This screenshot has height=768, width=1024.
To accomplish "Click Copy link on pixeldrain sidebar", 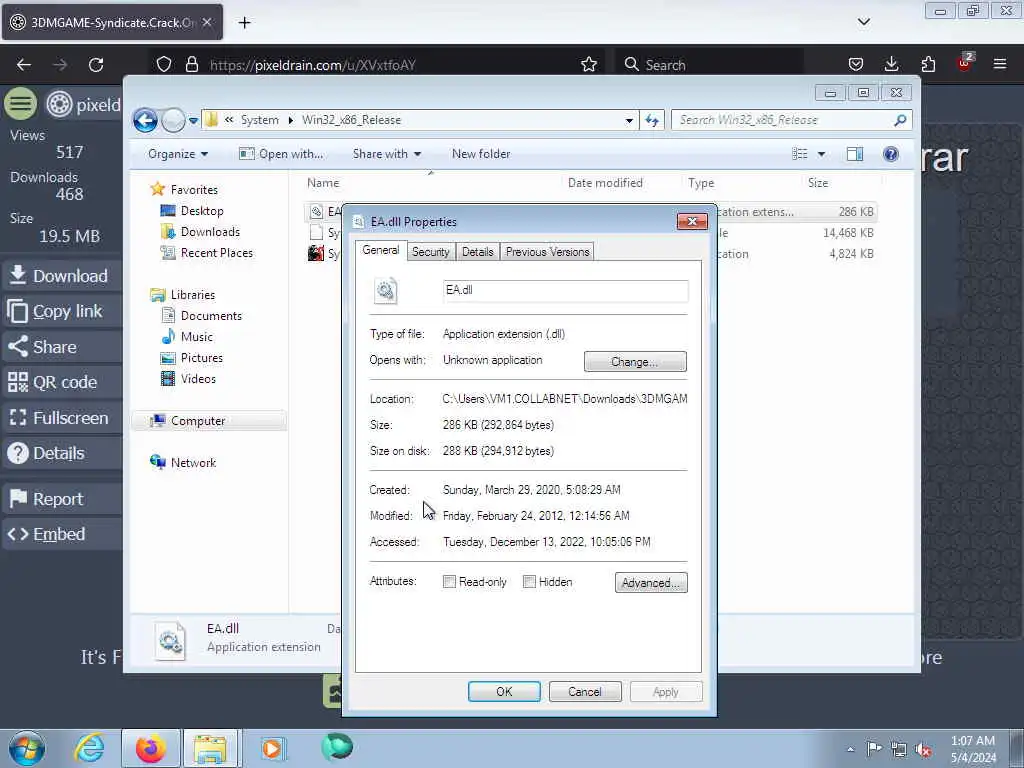I will tap(63, 311).
